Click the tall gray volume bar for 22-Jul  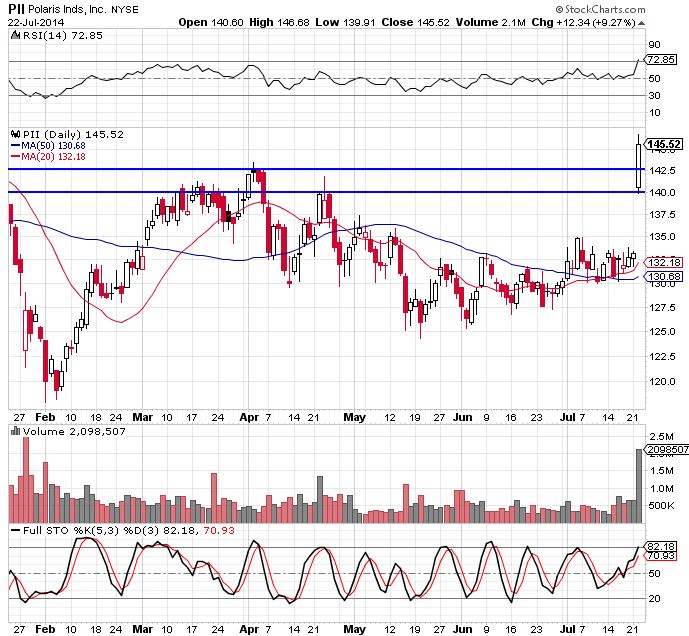click(x=638, y=486)
